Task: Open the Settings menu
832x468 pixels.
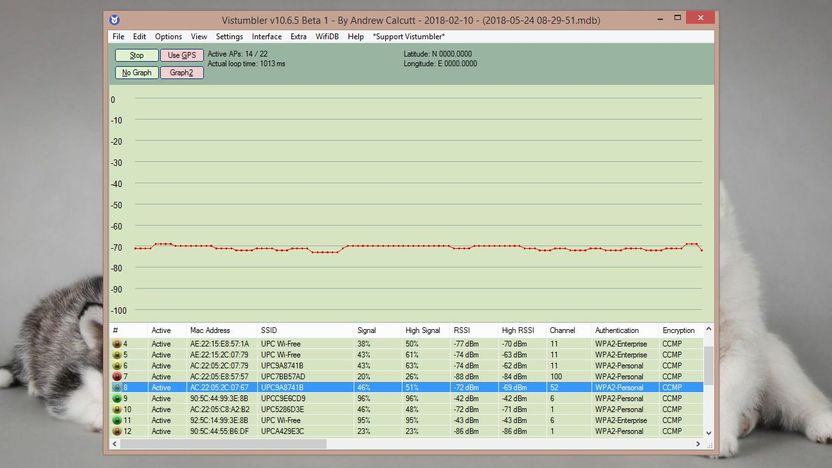Action: pos(229,37)
